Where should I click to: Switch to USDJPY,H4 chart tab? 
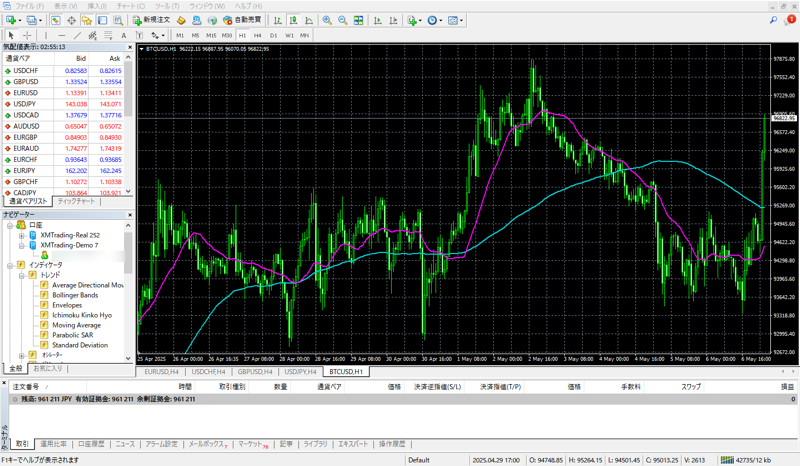click(300, 372)
